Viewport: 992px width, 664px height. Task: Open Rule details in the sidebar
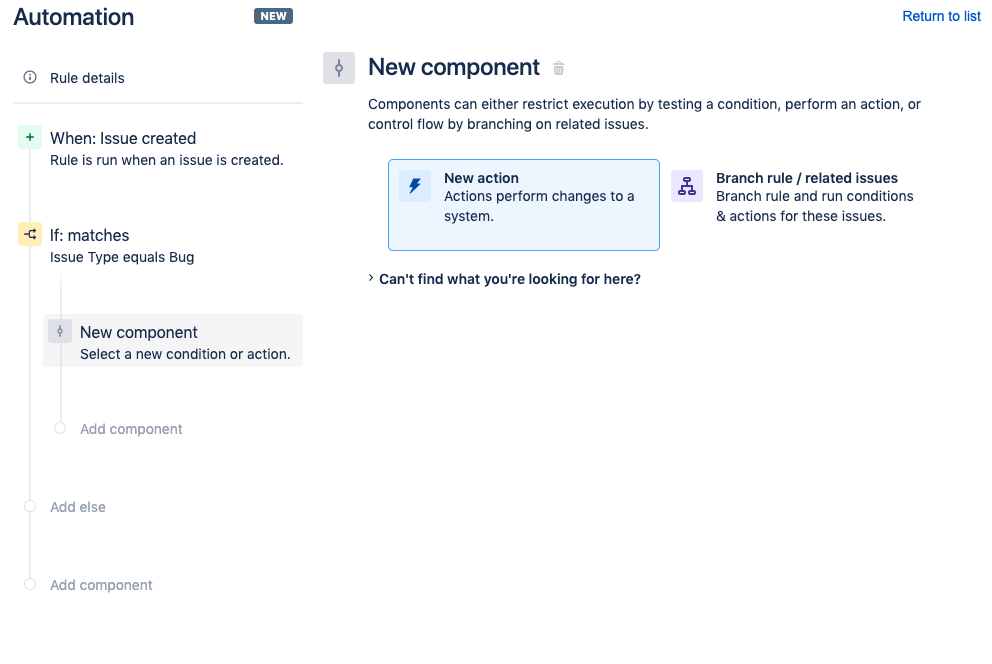tap(88, 77)
